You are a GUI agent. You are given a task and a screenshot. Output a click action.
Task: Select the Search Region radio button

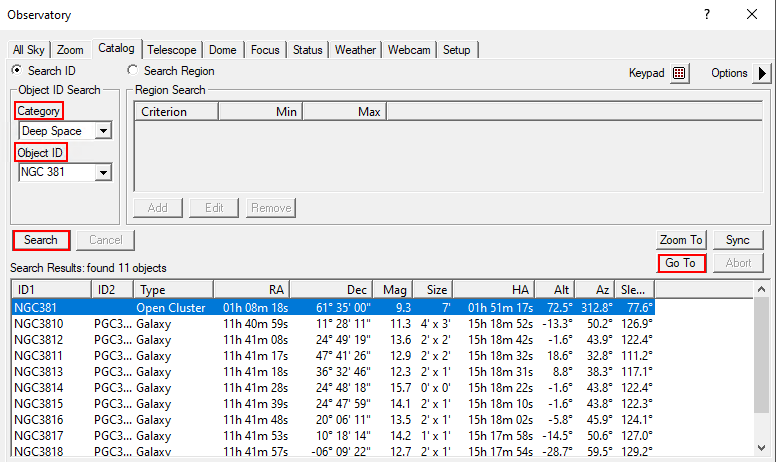[133, 71]
